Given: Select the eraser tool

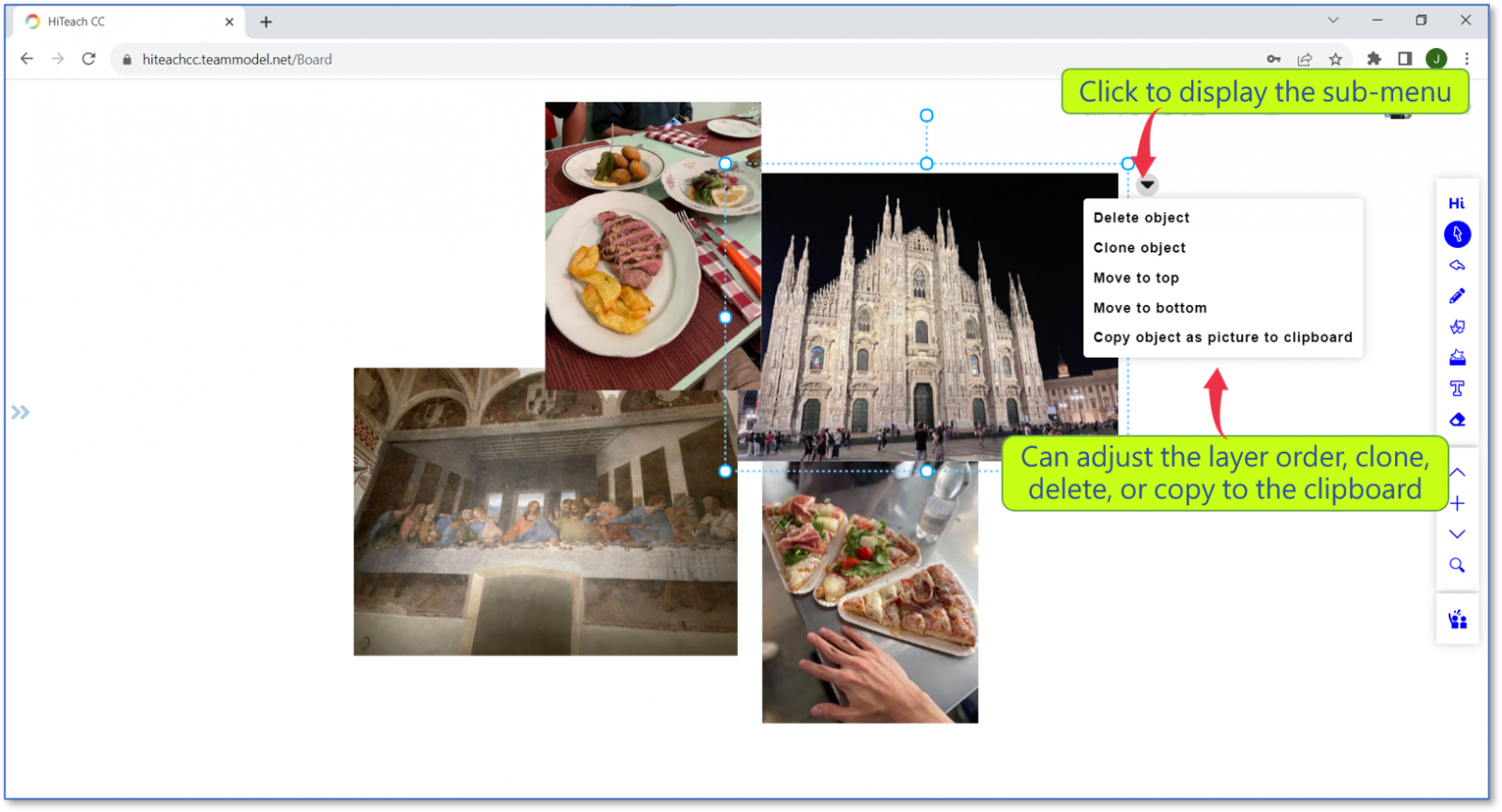Looking at the screenshot, I should pos(1457,420).
